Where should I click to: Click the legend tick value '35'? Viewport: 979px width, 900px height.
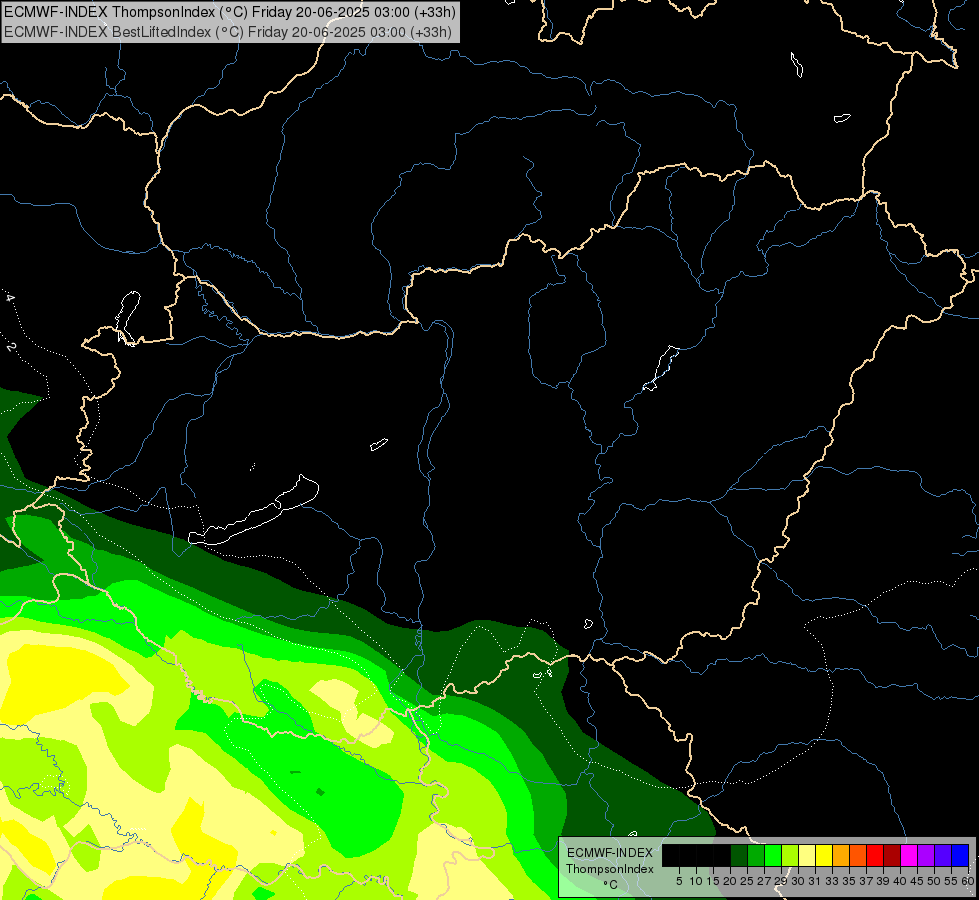click(849, 881)
